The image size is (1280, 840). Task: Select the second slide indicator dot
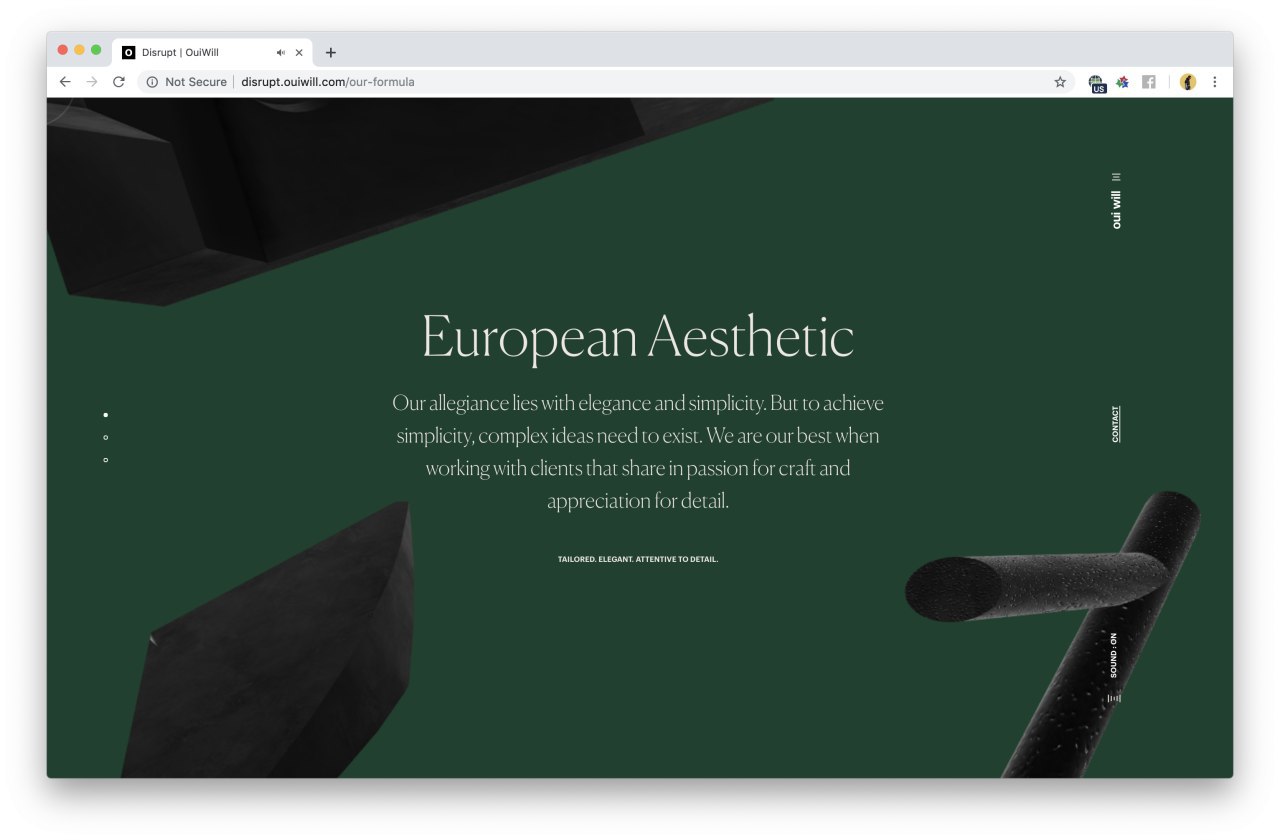coord(106,437)
